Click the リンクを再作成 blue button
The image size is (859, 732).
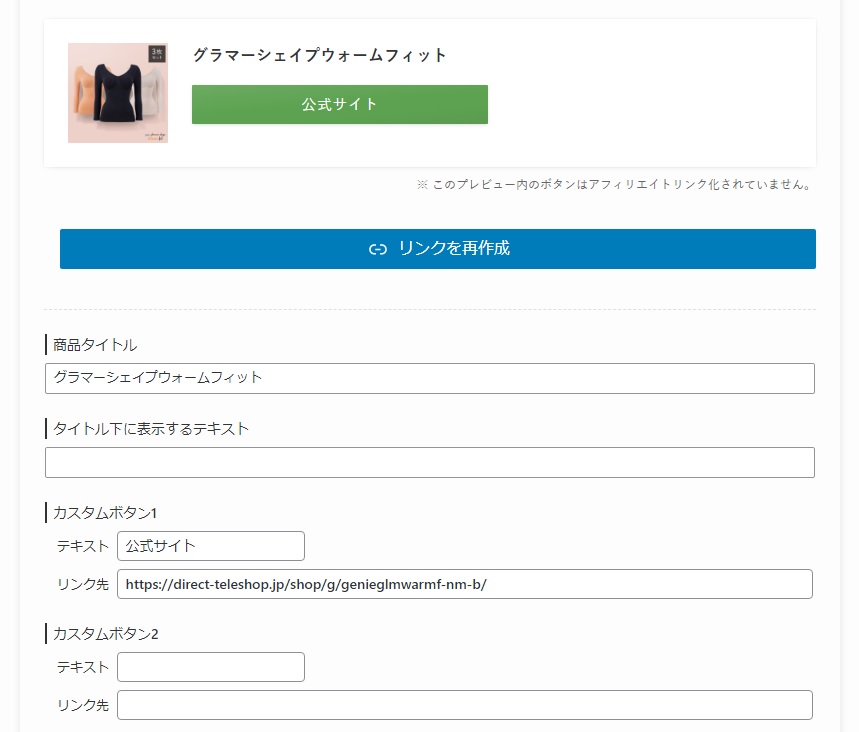click(438, 249)
